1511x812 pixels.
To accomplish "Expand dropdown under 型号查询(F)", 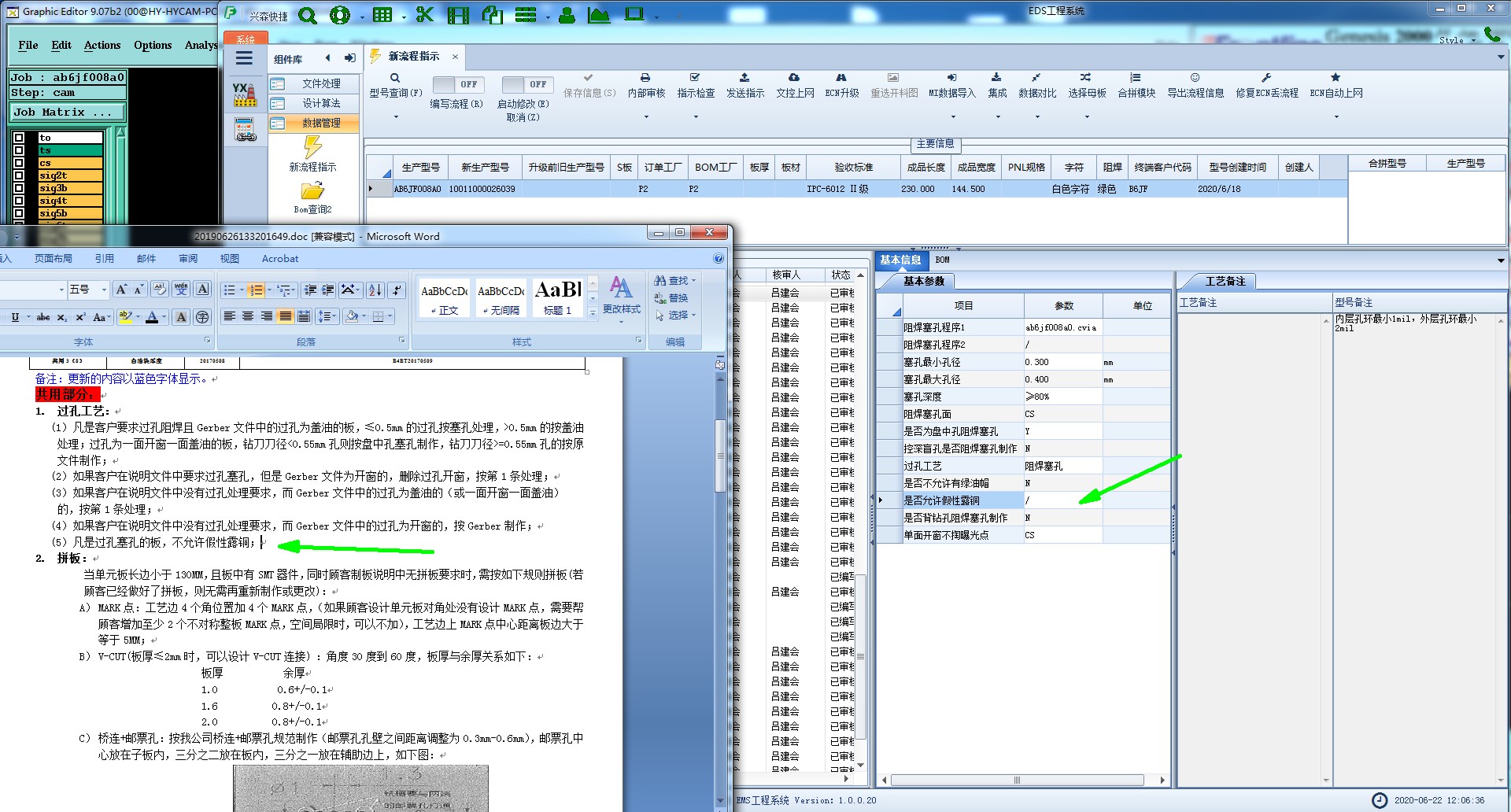I will click(396, 117).
